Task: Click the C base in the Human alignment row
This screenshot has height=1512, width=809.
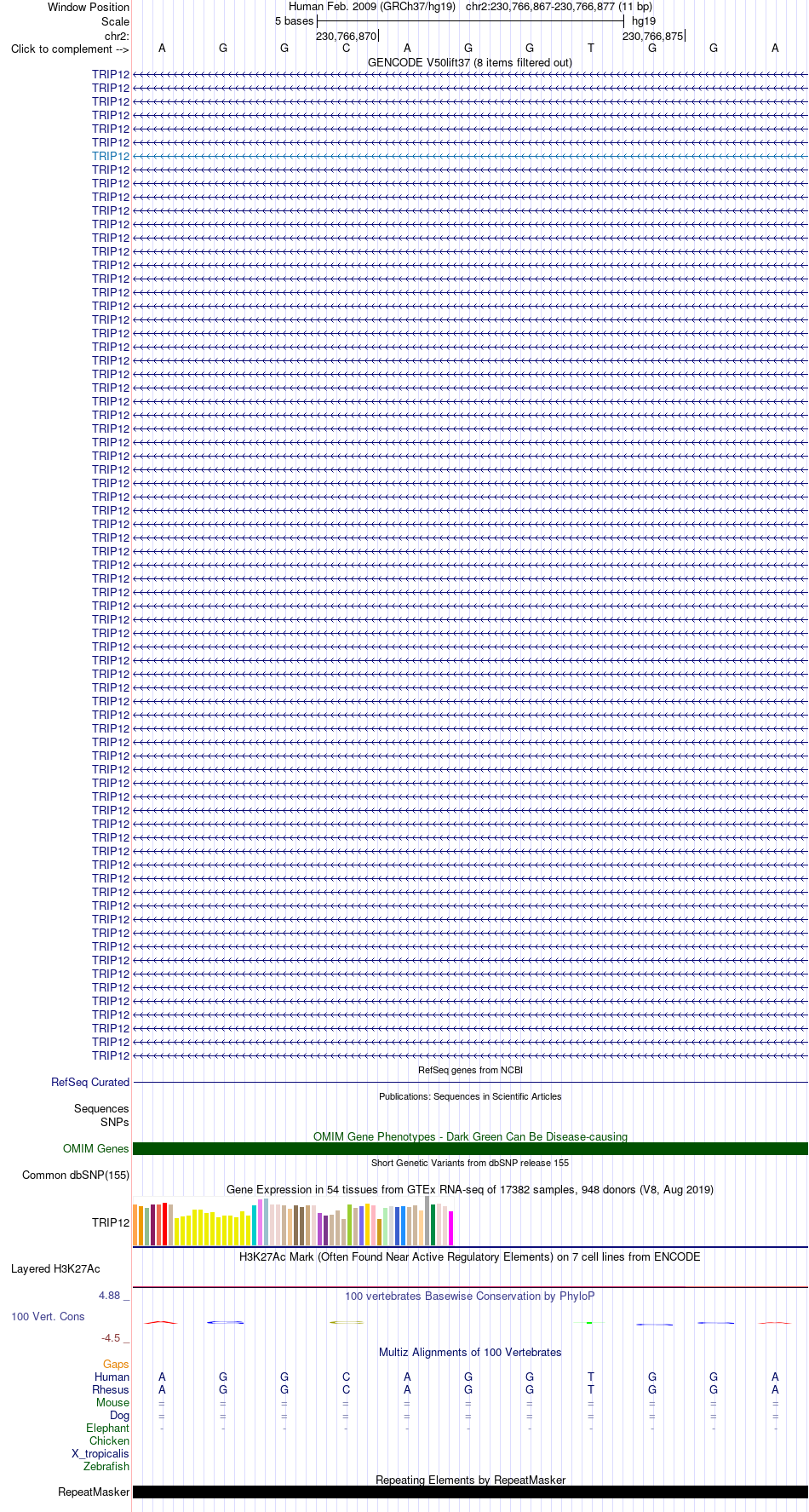Action: [x=346, y=1377]
